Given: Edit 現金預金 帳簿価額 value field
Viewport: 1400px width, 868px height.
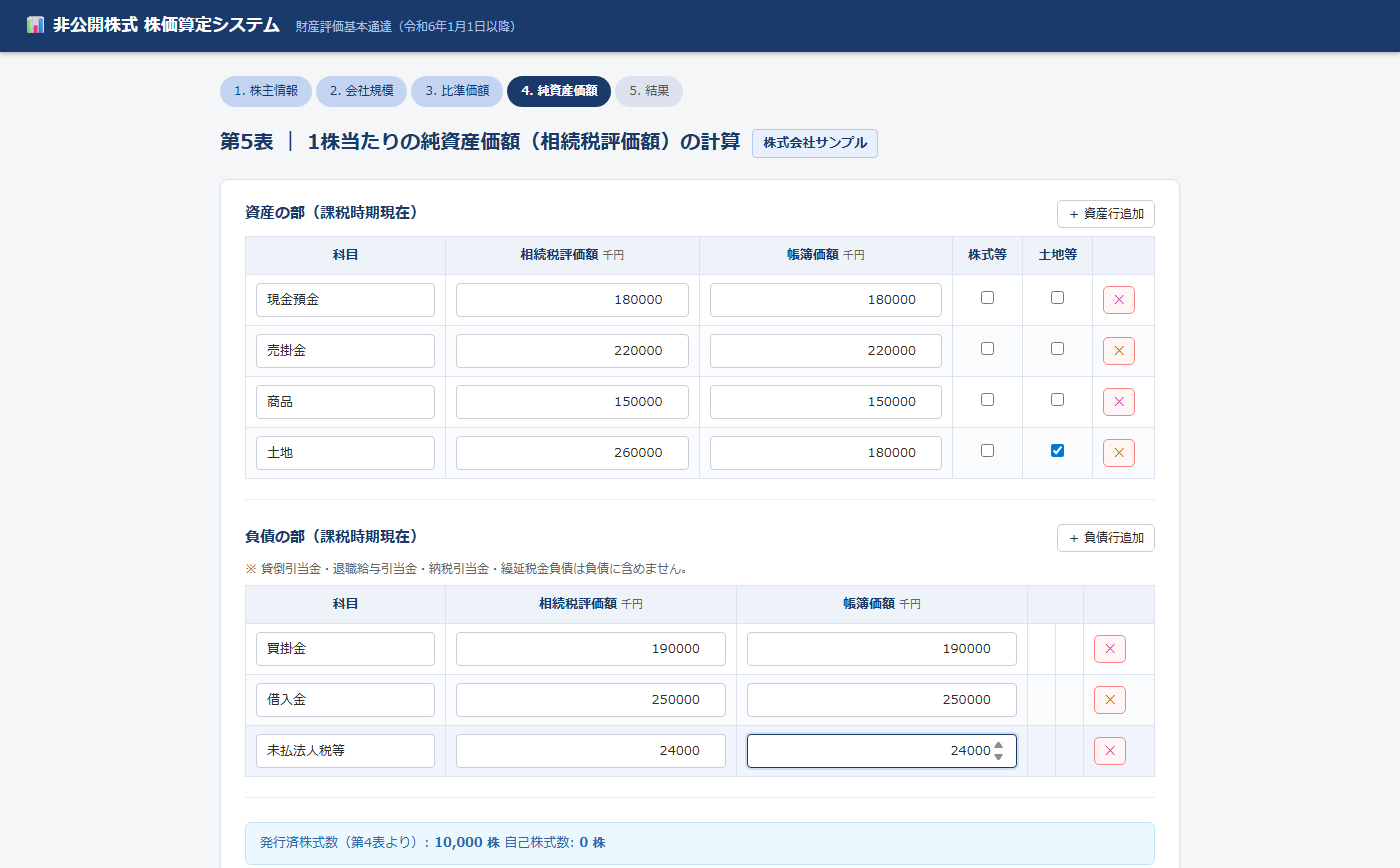Looking at the screenshot, I should [826, 300].
